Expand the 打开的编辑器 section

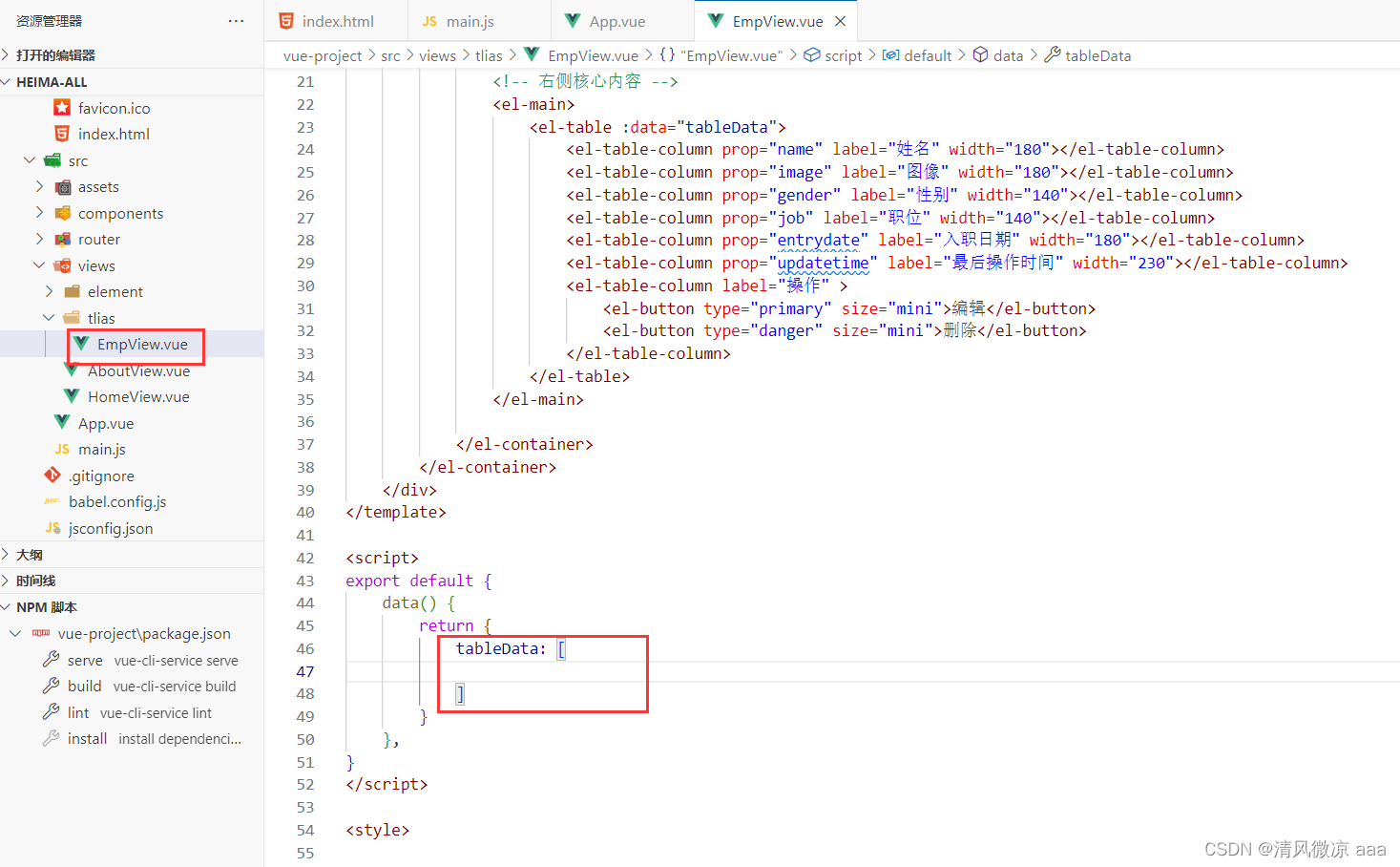point(7,55)
